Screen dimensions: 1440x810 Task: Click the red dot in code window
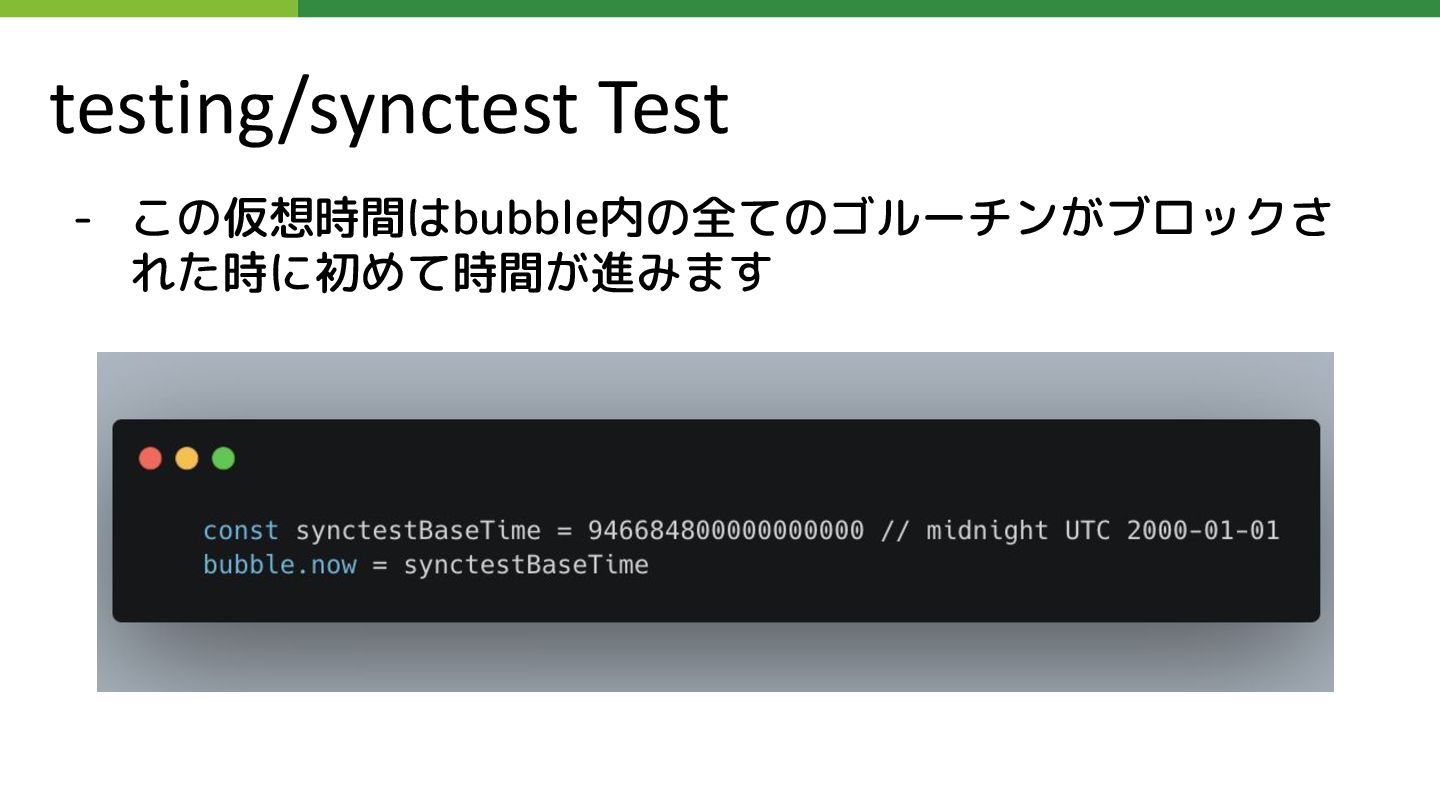pyautogui.click(x=150, y=459)
